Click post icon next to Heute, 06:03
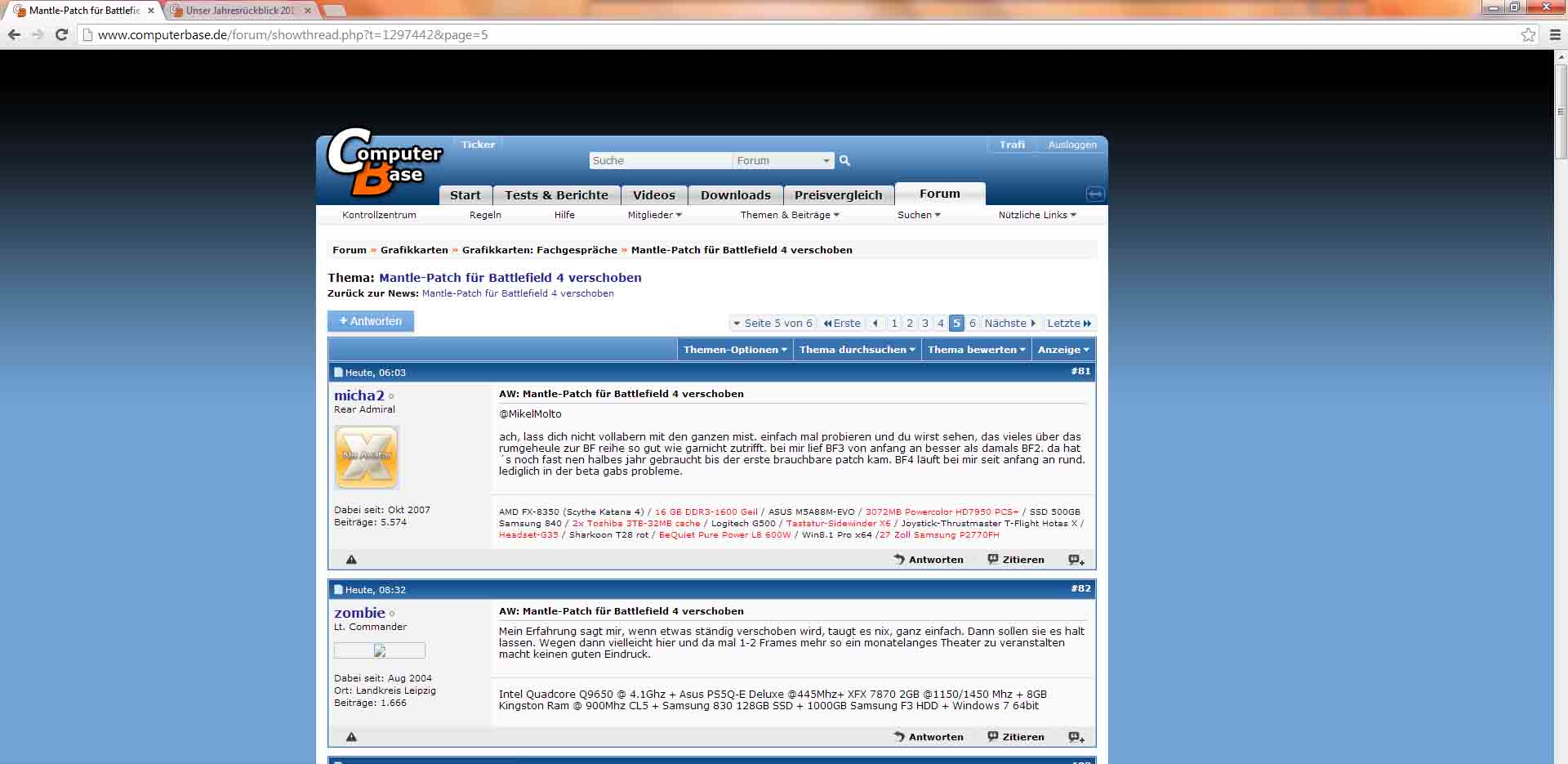Screen dimensions: 1568x764 338,373
